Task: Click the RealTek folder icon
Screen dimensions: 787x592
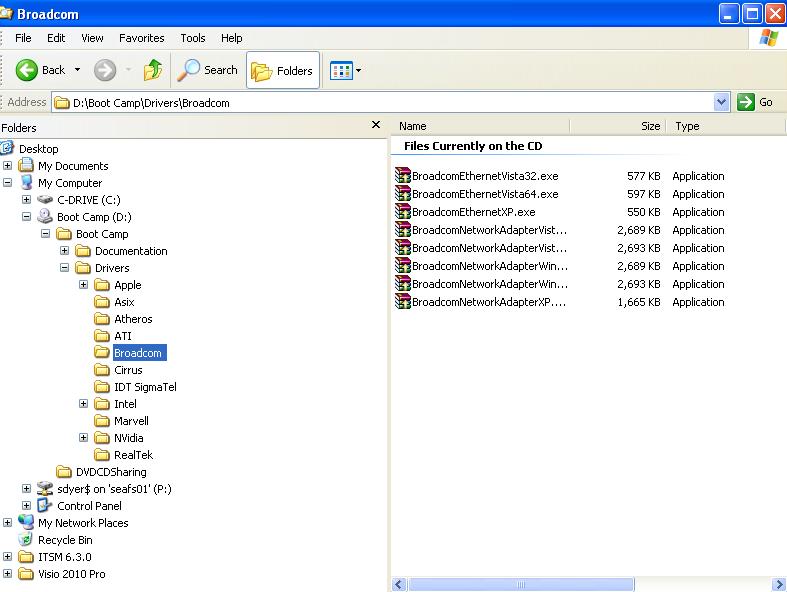Action: pos(102,455)
